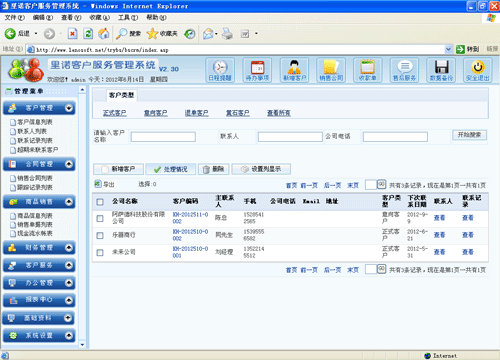This screenshot has height=360, width=500.
Task: Focus the 公司电话 search input field
Action: 395,137
